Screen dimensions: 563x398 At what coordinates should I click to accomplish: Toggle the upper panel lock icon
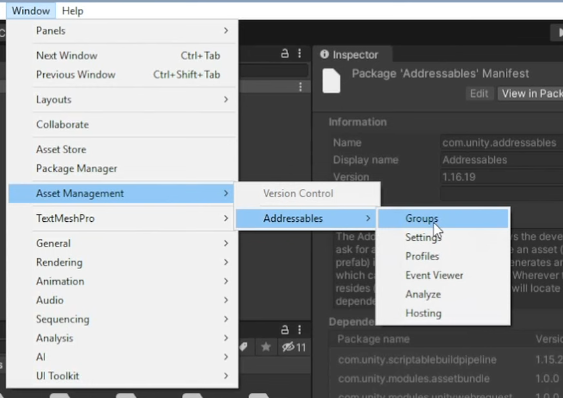click(285, 54)
